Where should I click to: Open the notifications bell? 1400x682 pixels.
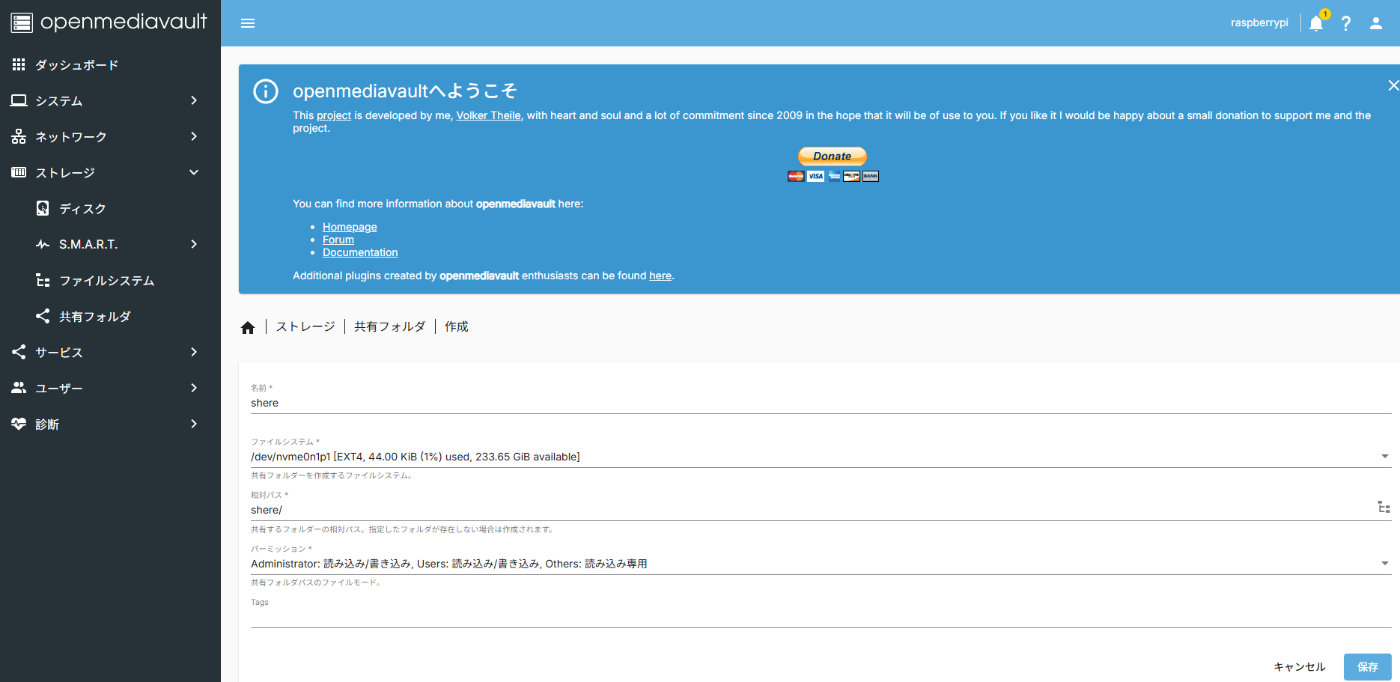click(1316, 23)
